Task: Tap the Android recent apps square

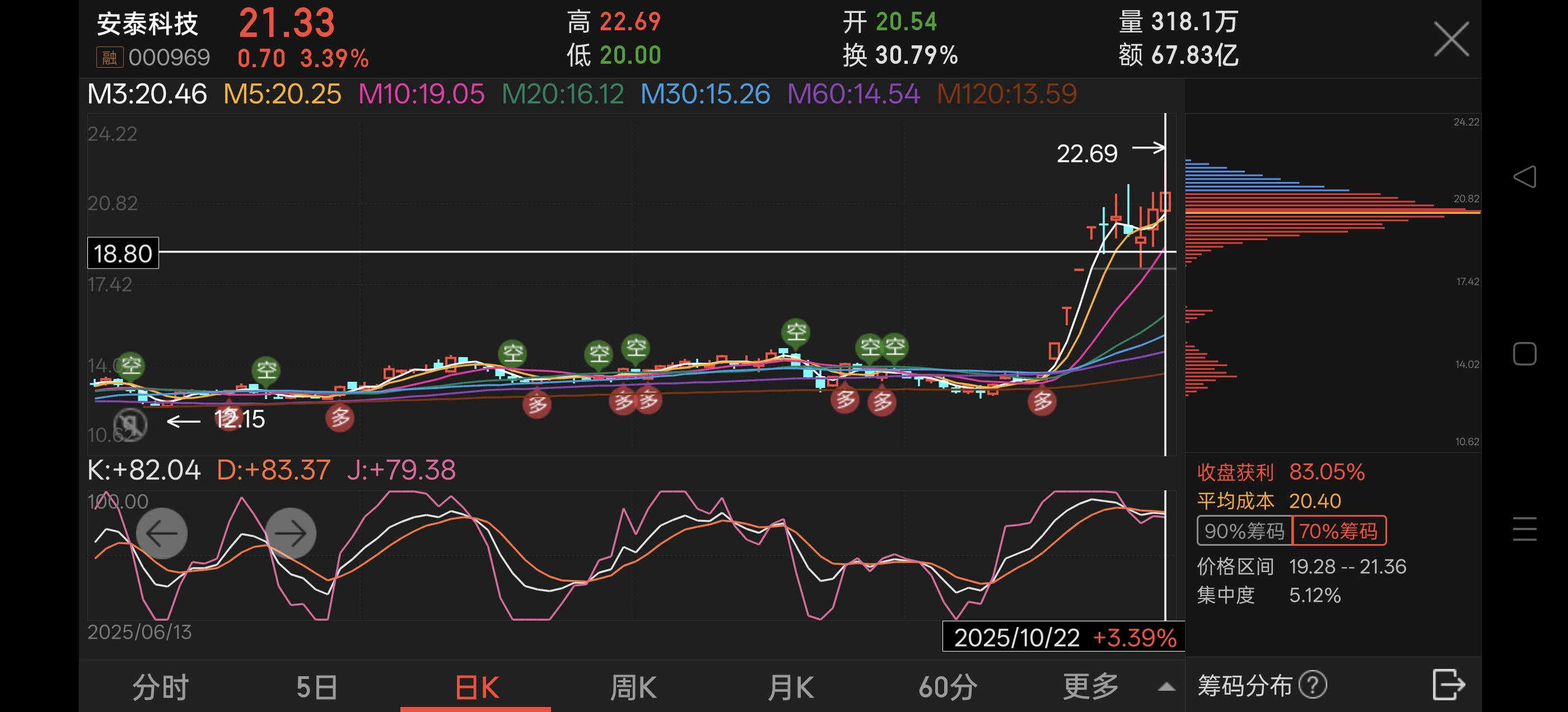Action: (1524, 354)
